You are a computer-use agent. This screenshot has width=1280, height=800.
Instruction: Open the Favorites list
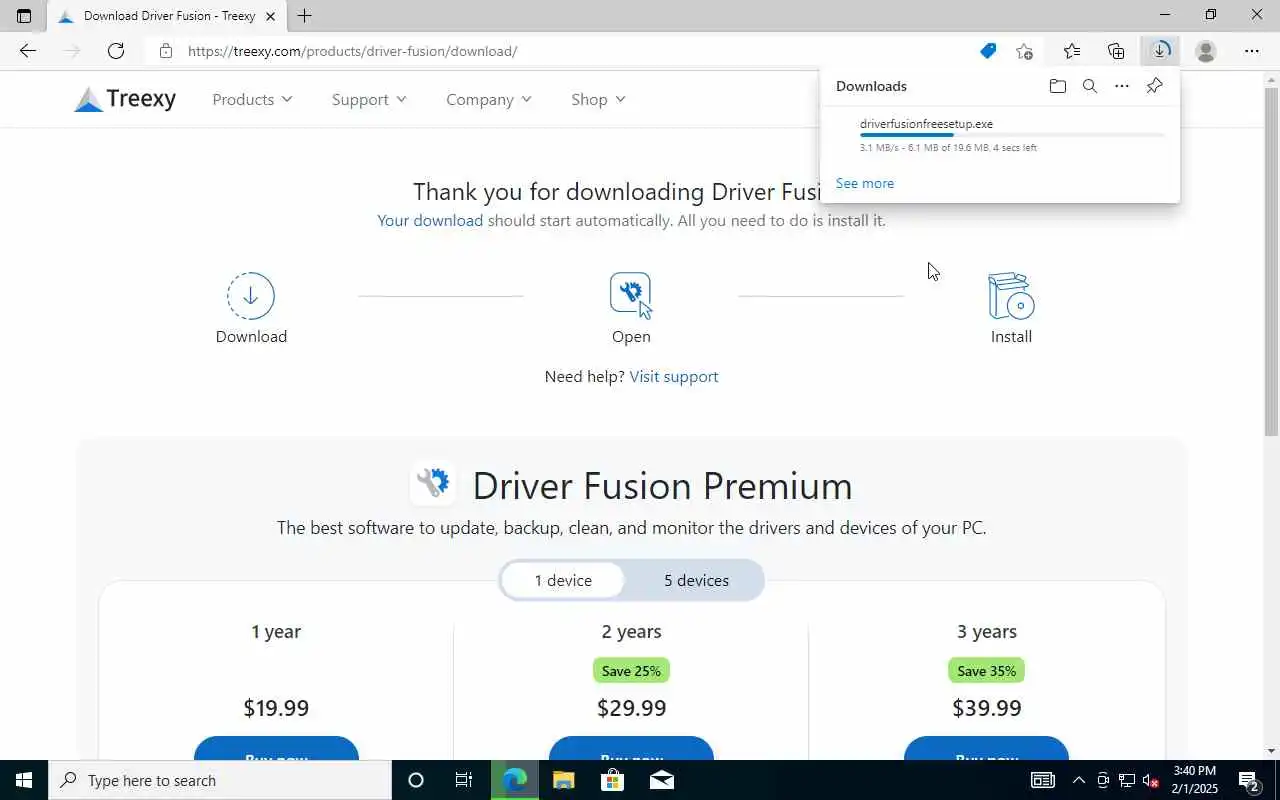pyautogui.click(x=1072, y=51)
